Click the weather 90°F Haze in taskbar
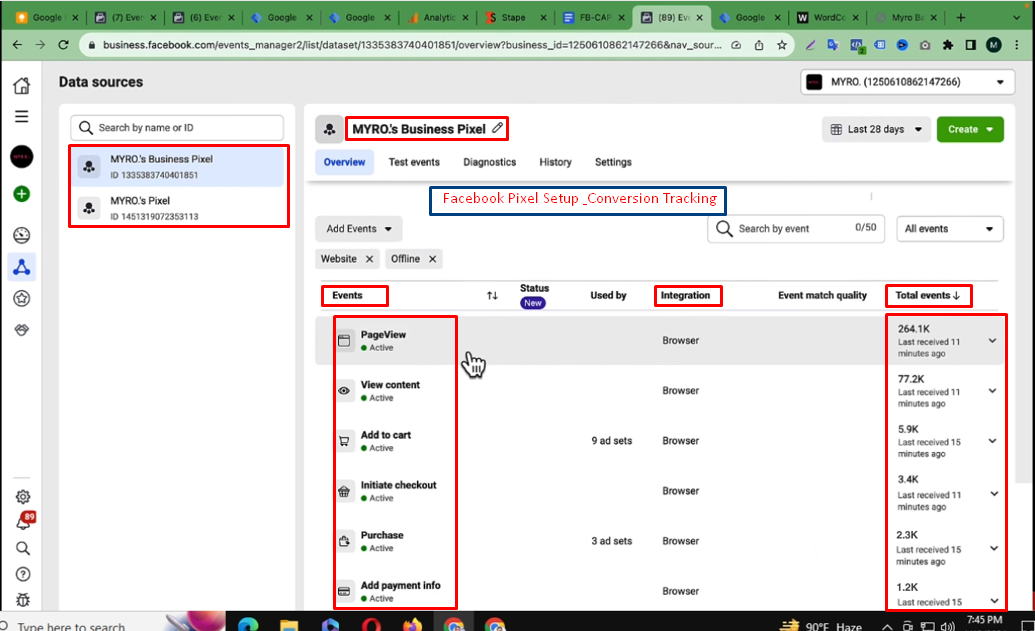This screenshot has width=1035, height=631. click(822, 626)
